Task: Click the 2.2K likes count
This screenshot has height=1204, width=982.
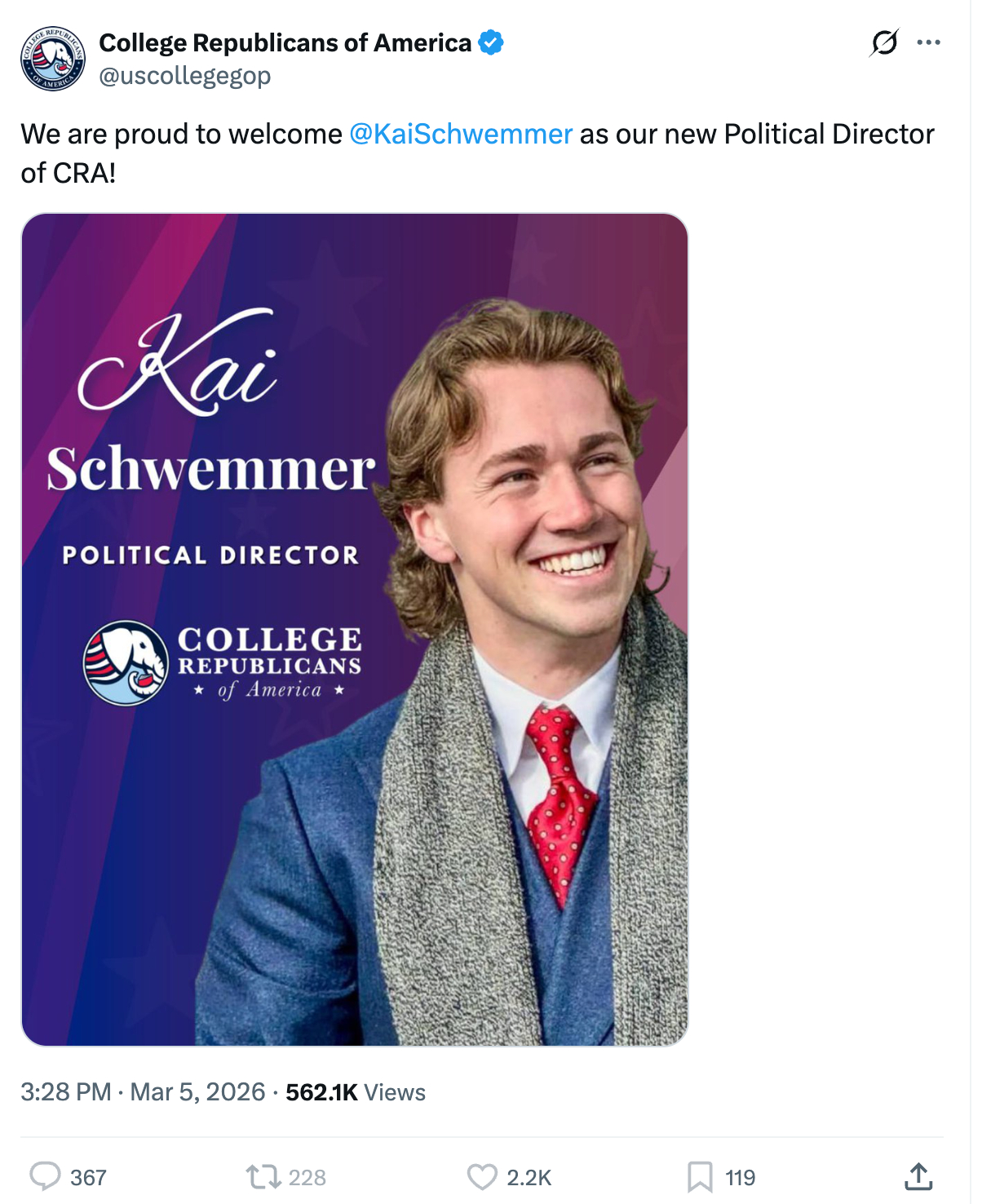Action: 529,1178
